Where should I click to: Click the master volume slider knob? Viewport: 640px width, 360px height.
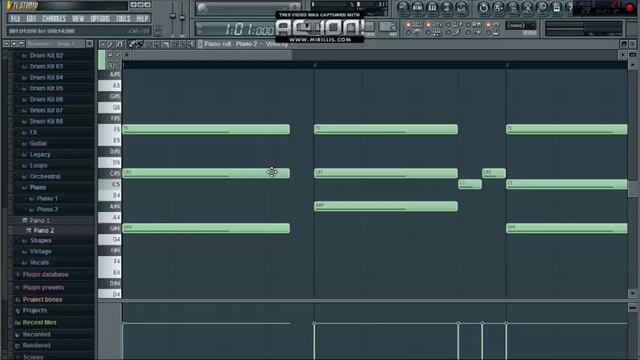pos(173,16)
